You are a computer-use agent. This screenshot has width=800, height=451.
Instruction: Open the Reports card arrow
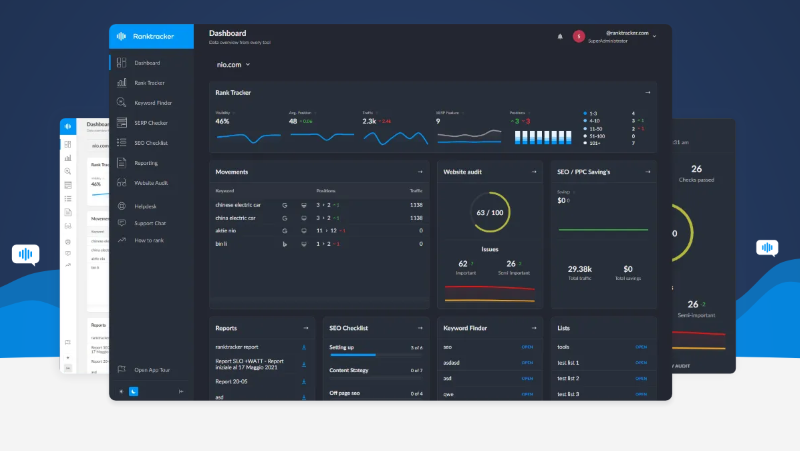pos(306,328)
